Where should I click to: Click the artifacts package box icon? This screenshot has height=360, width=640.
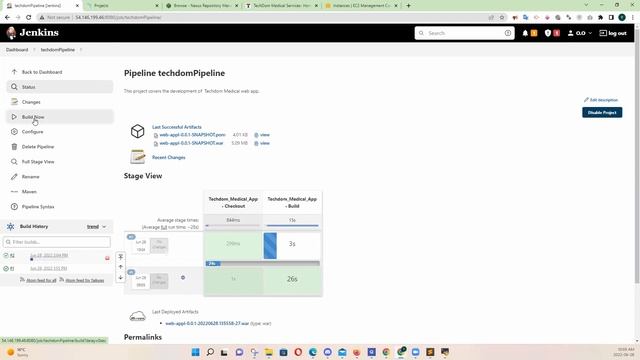point(138,131)
